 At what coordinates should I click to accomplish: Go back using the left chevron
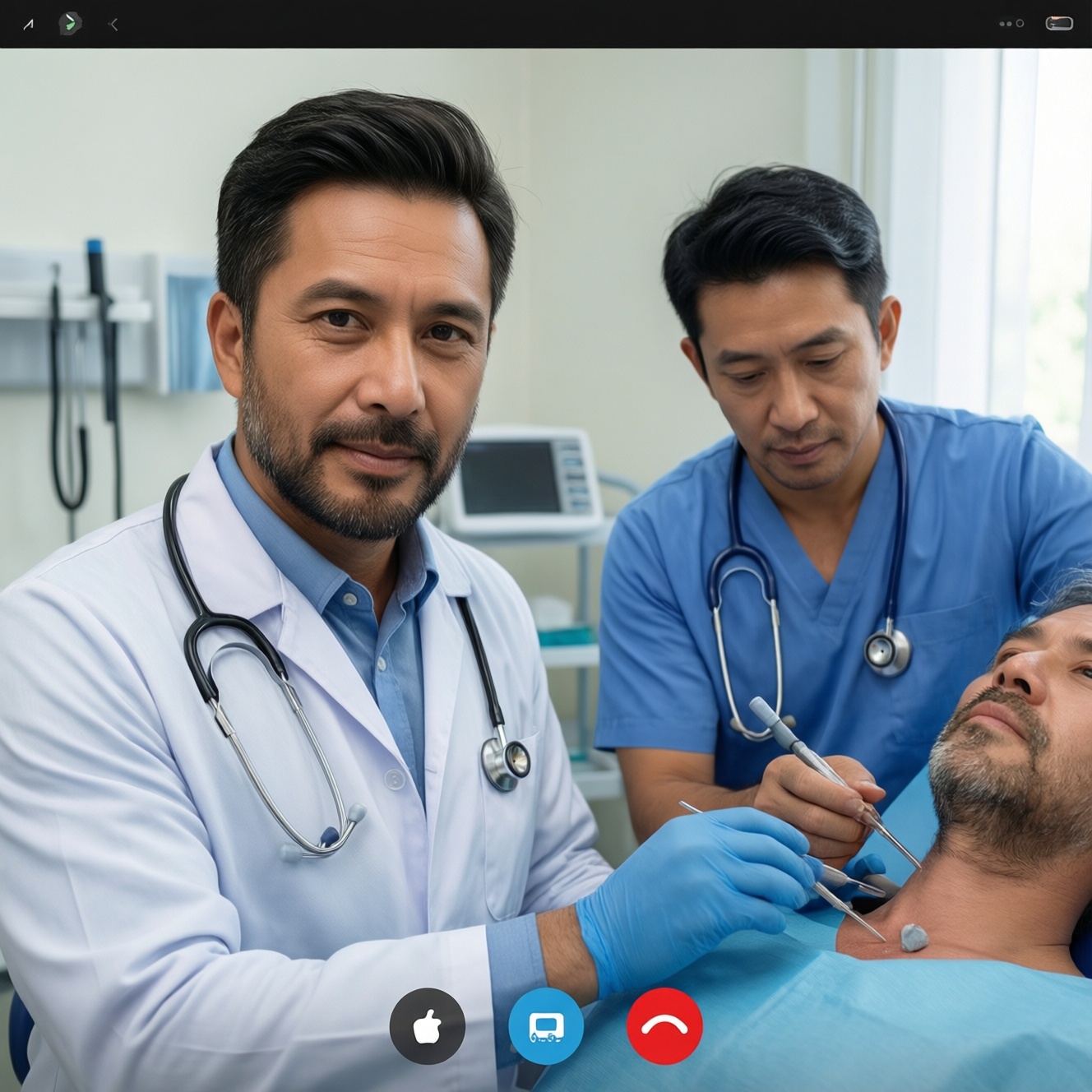113,25
